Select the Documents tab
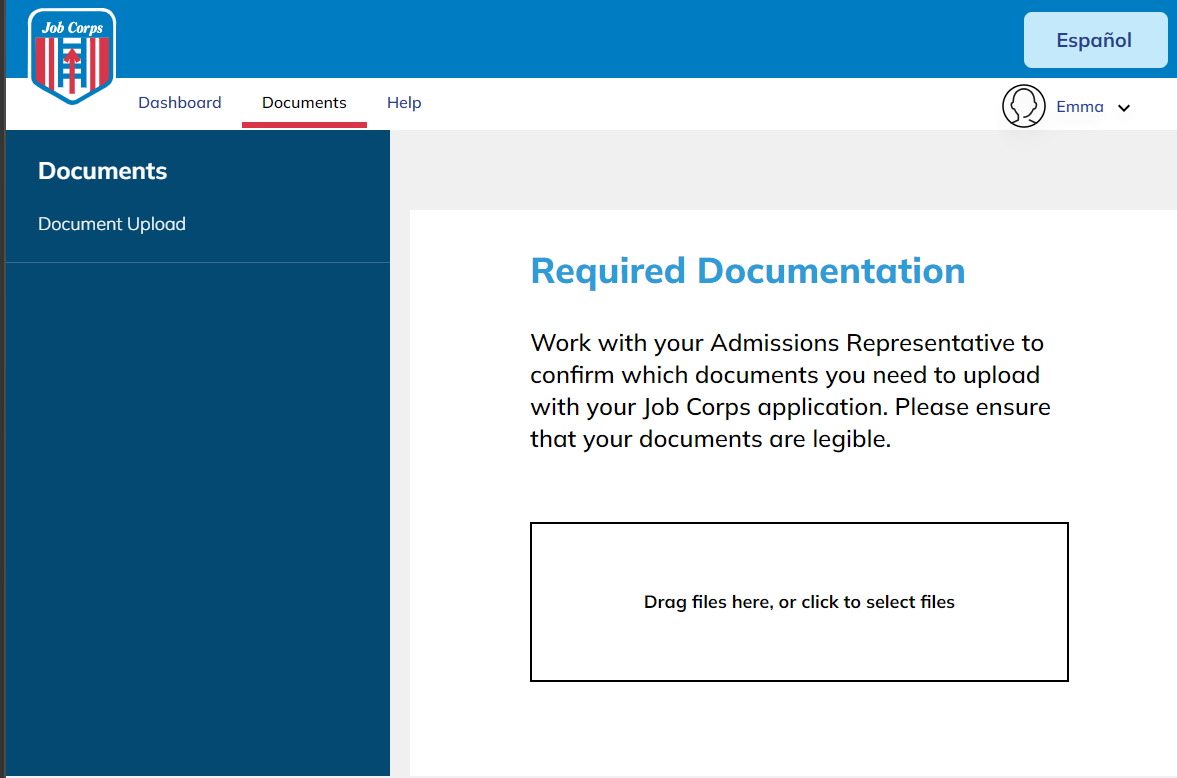The image size is (1177, 778). 304,103
